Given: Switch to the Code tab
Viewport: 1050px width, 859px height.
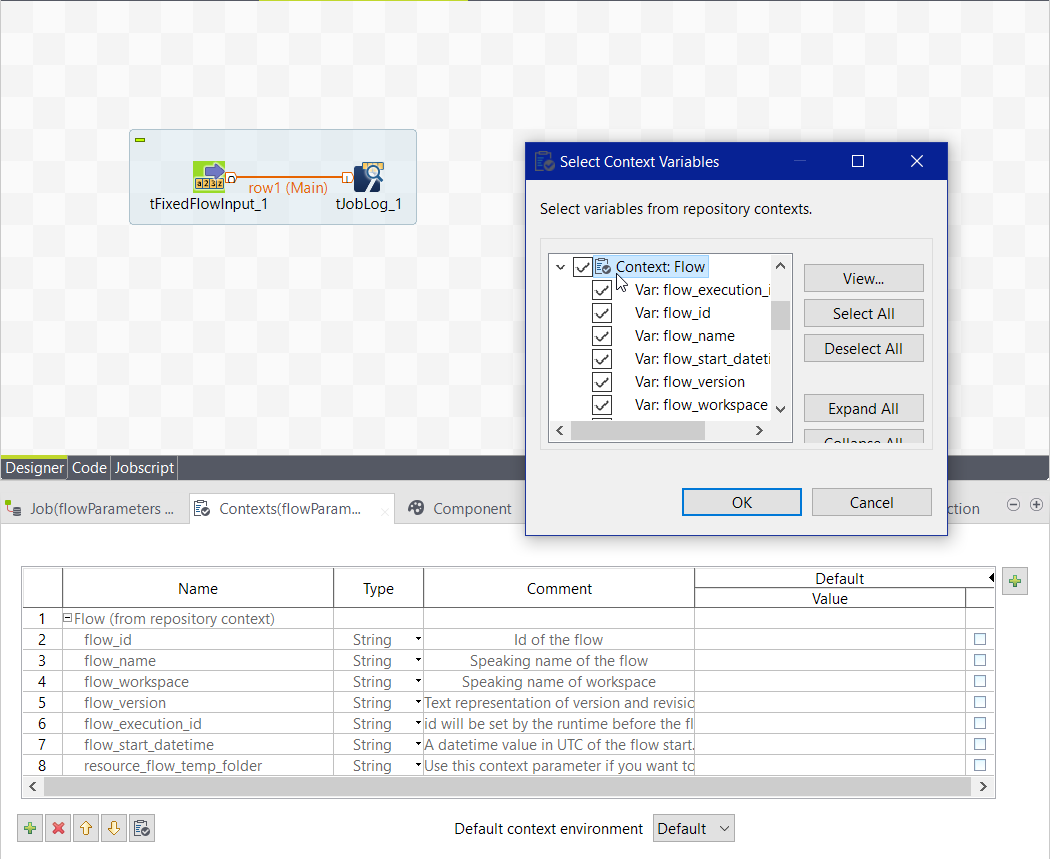Looking at the screenshot, I should tap(89, 467).
